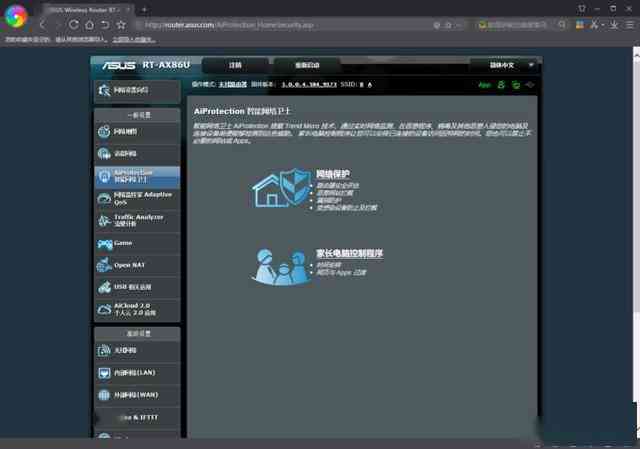Image resolution: width=640 pixels, height=449 pixels.
Task: Click the scissors screenshot tool icon
Action: click(x=594, y=25)
